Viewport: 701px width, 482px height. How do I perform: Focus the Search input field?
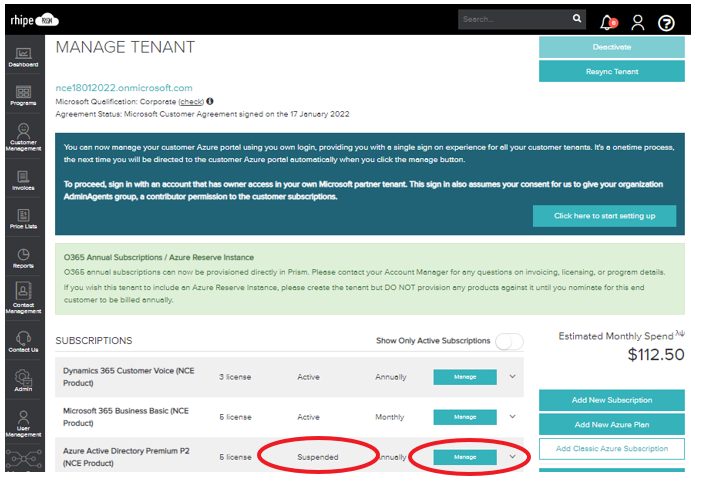click(514, 19)
